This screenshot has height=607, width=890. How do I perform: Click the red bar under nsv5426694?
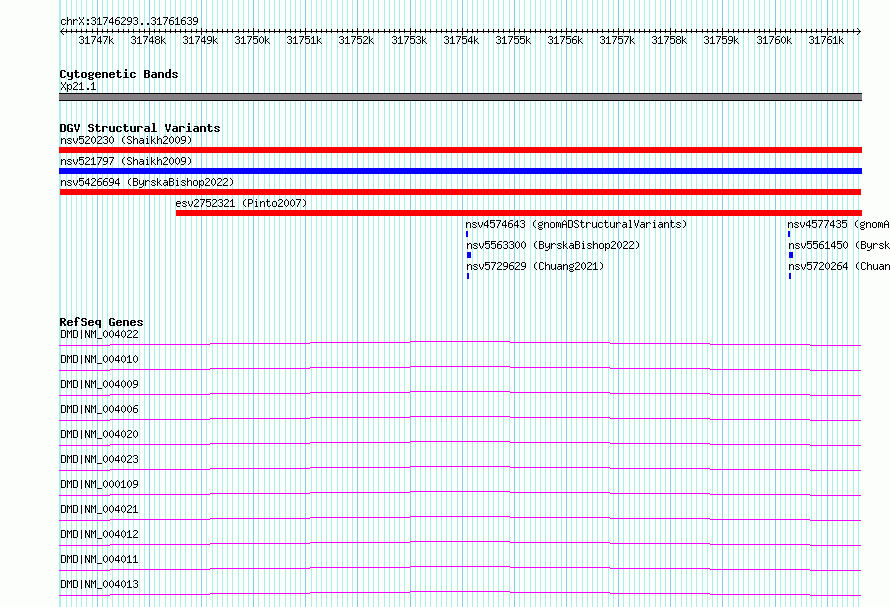pyautogui.click(x=460, y=192)
